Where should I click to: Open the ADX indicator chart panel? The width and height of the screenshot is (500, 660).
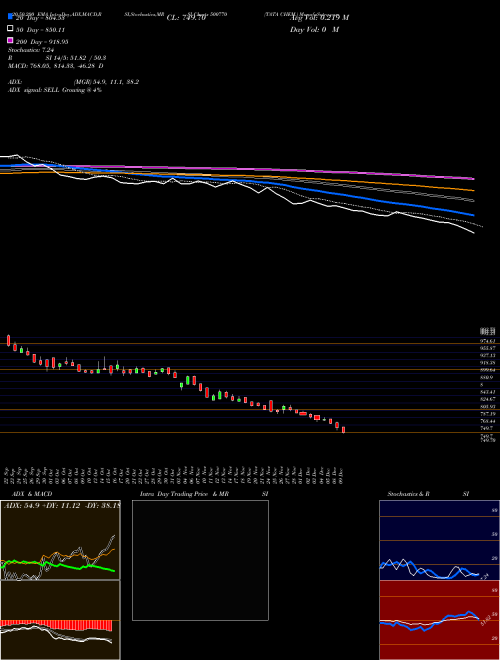point(60,540)
